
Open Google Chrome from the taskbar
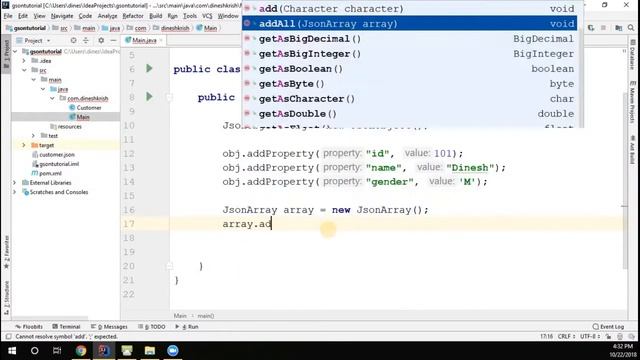[81, 351]
